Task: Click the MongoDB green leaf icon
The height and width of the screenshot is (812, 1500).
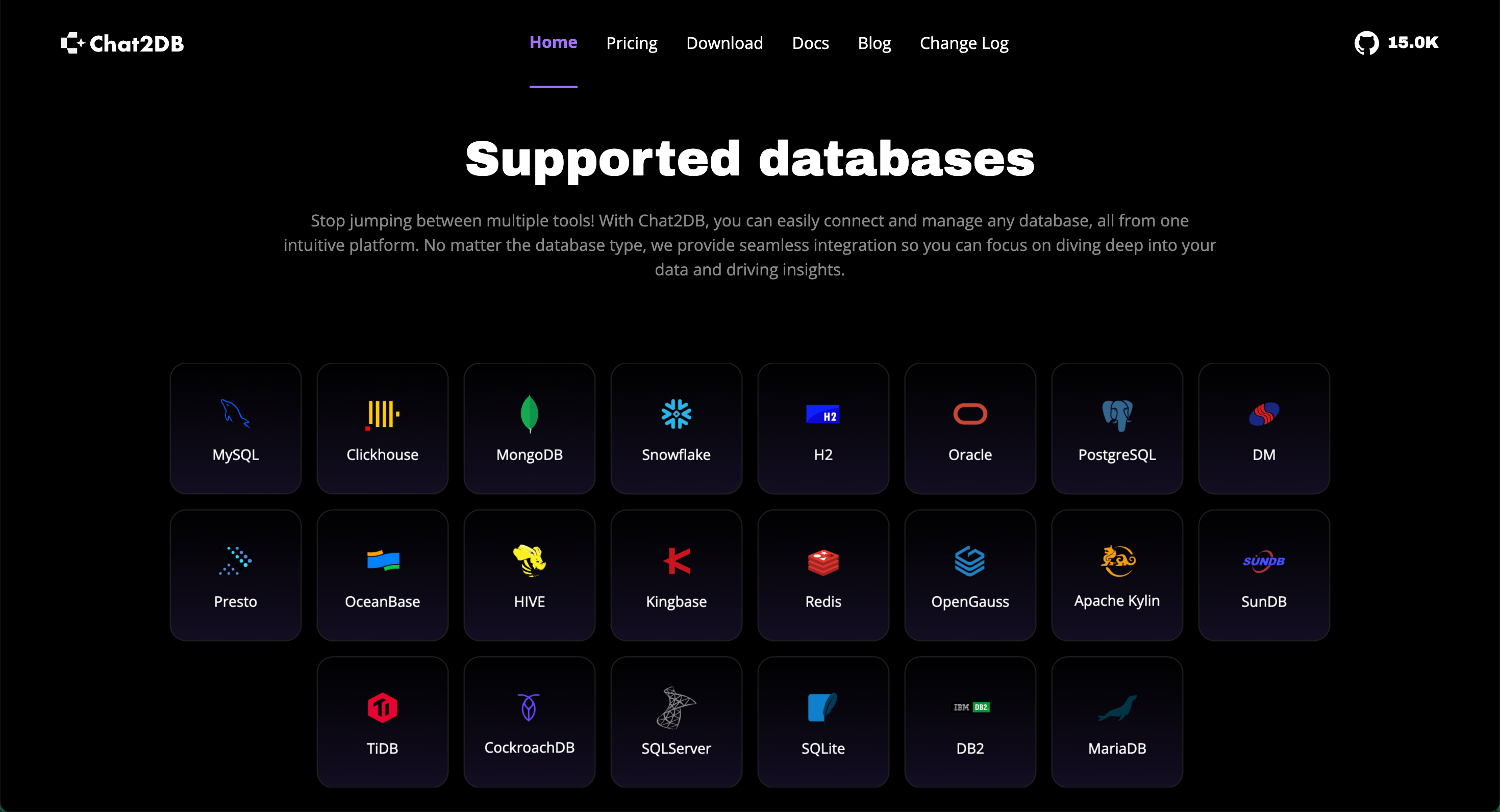Action: coord(529,414)
